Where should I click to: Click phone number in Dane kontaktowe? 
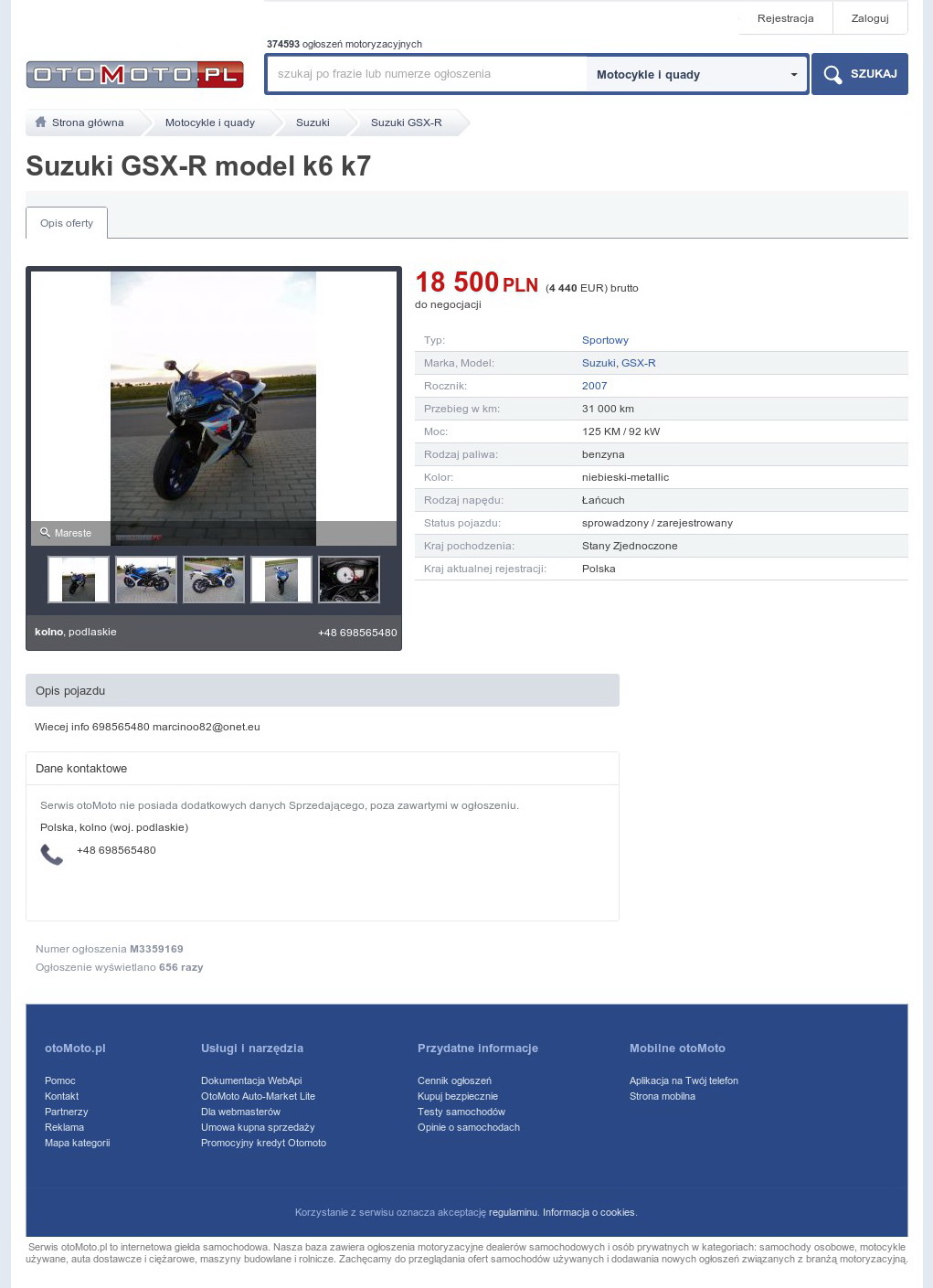[116, 850]
